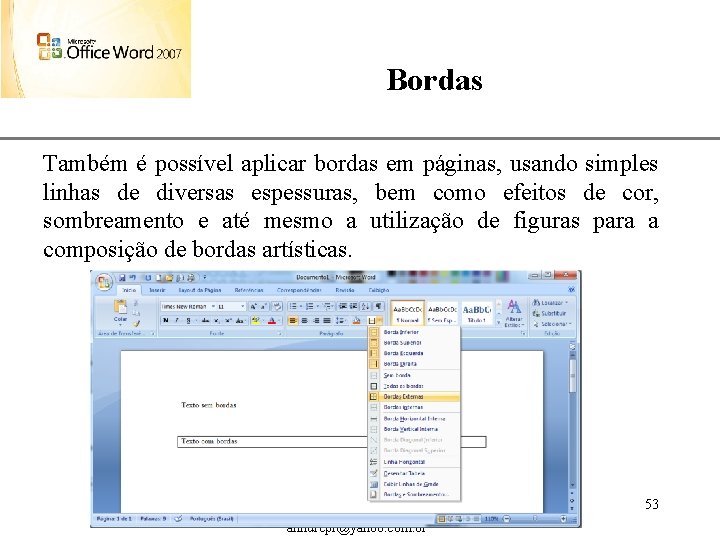Click the Save icon in quick access toolbar
The height and width of the screenshot is (540, 720).
(122, 278)
